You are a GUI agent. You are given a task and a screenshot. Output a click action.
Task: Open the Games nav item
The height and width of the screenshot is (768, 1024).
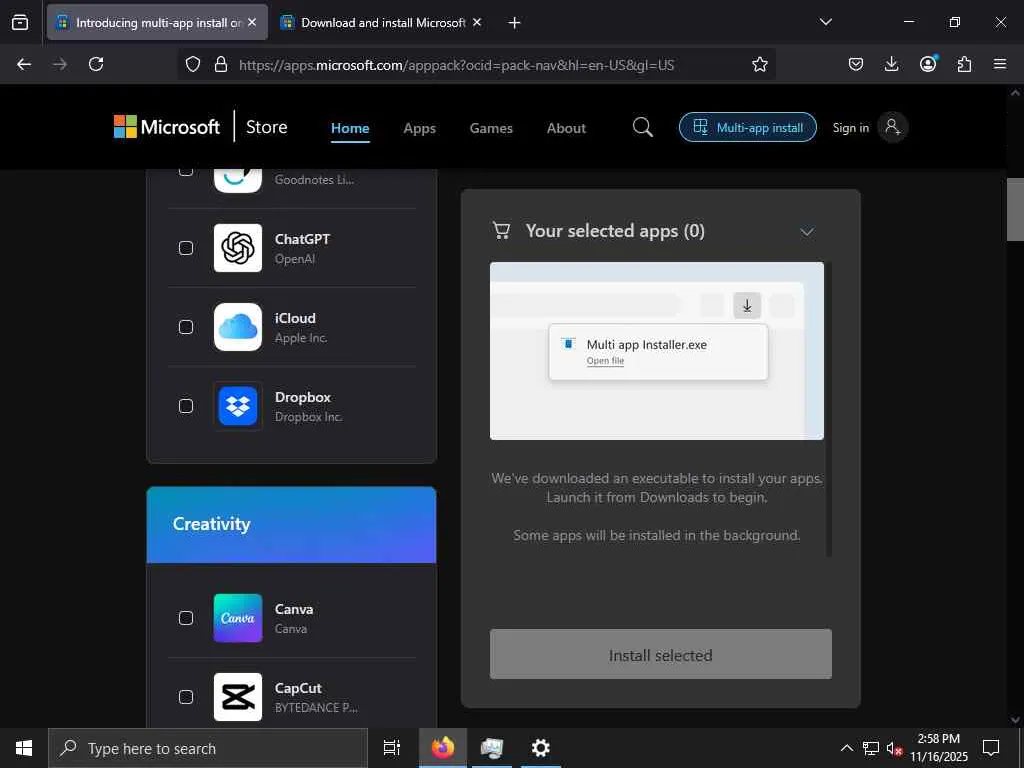(x=491, y=128)
